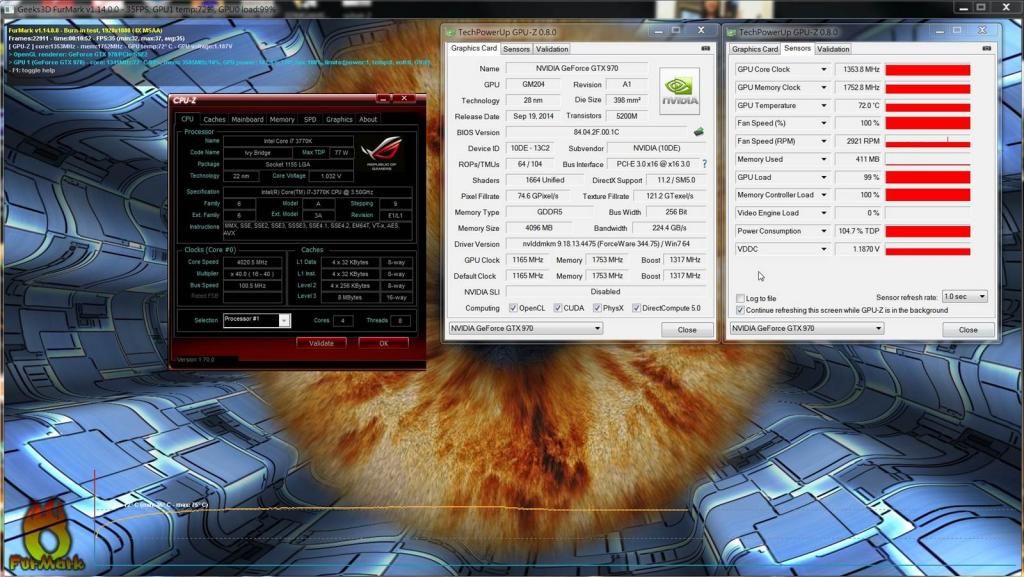Open the SPD tab in CPU-Z
This screenshot has width=1024, height=577.
[310, 119]
